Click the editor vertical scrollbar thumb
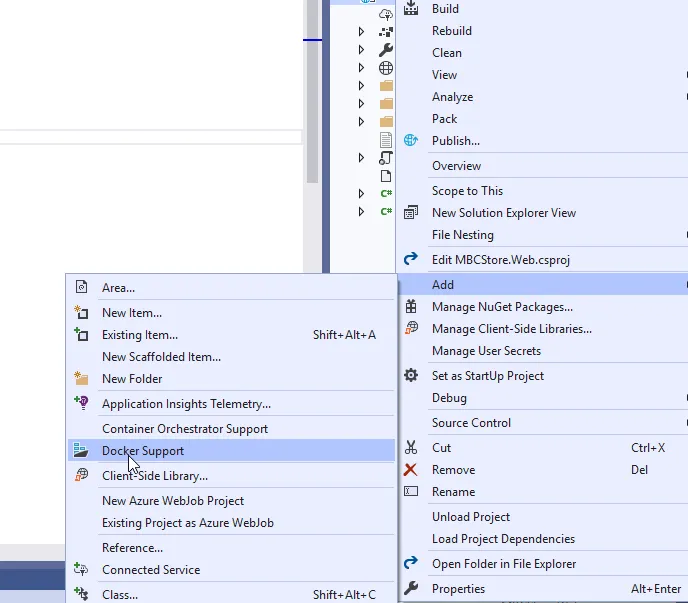Viewport: 688px width, 603px height. click(312, 91)
